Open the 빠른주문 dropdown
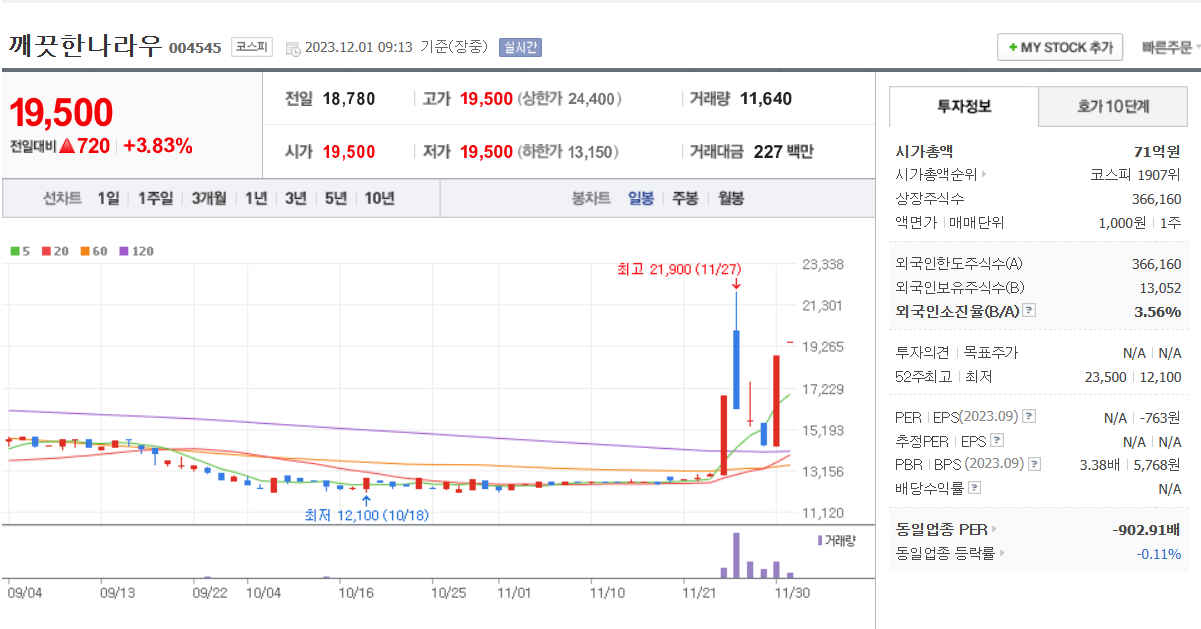 (1171, 47)
